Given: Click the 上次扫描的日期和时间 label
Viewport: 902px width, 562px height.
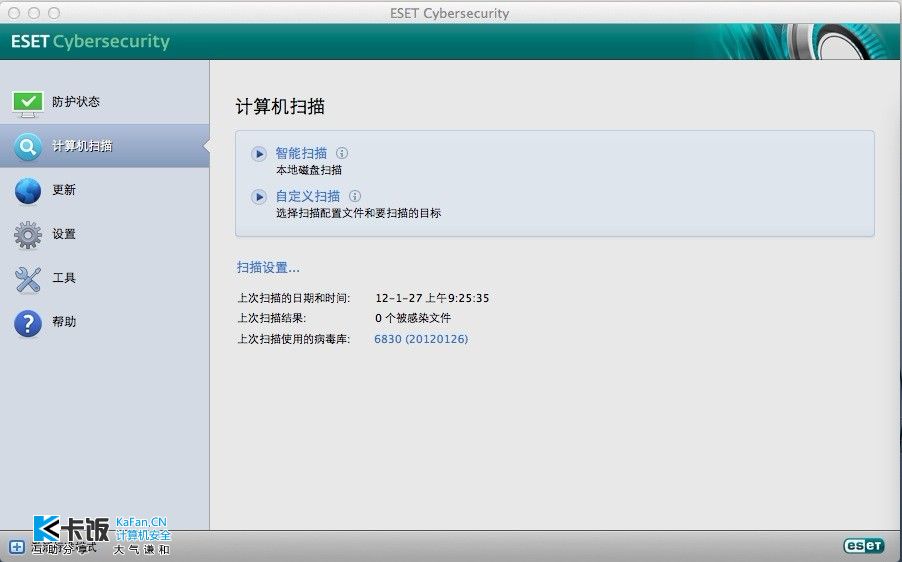Looking at the screenshot, I should point(294,298).
